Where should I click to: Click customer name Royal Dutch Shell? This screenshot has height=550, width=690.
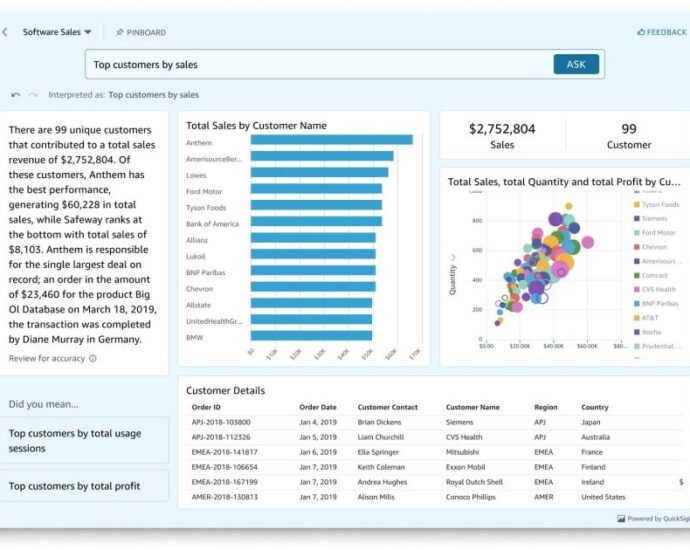point(474,482)
